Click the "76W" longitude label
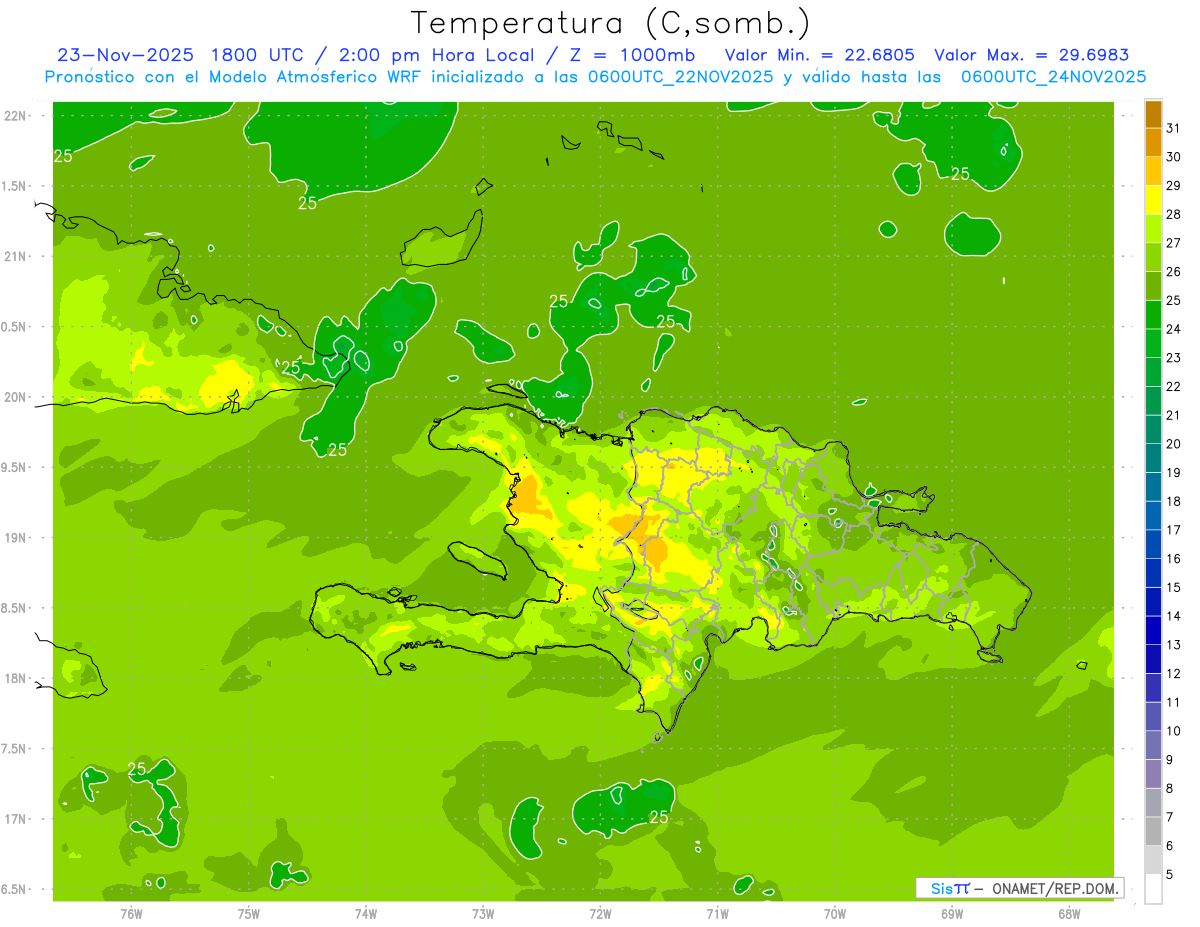The width and height of the screenshot is (1200, 927). click(131, 913)
